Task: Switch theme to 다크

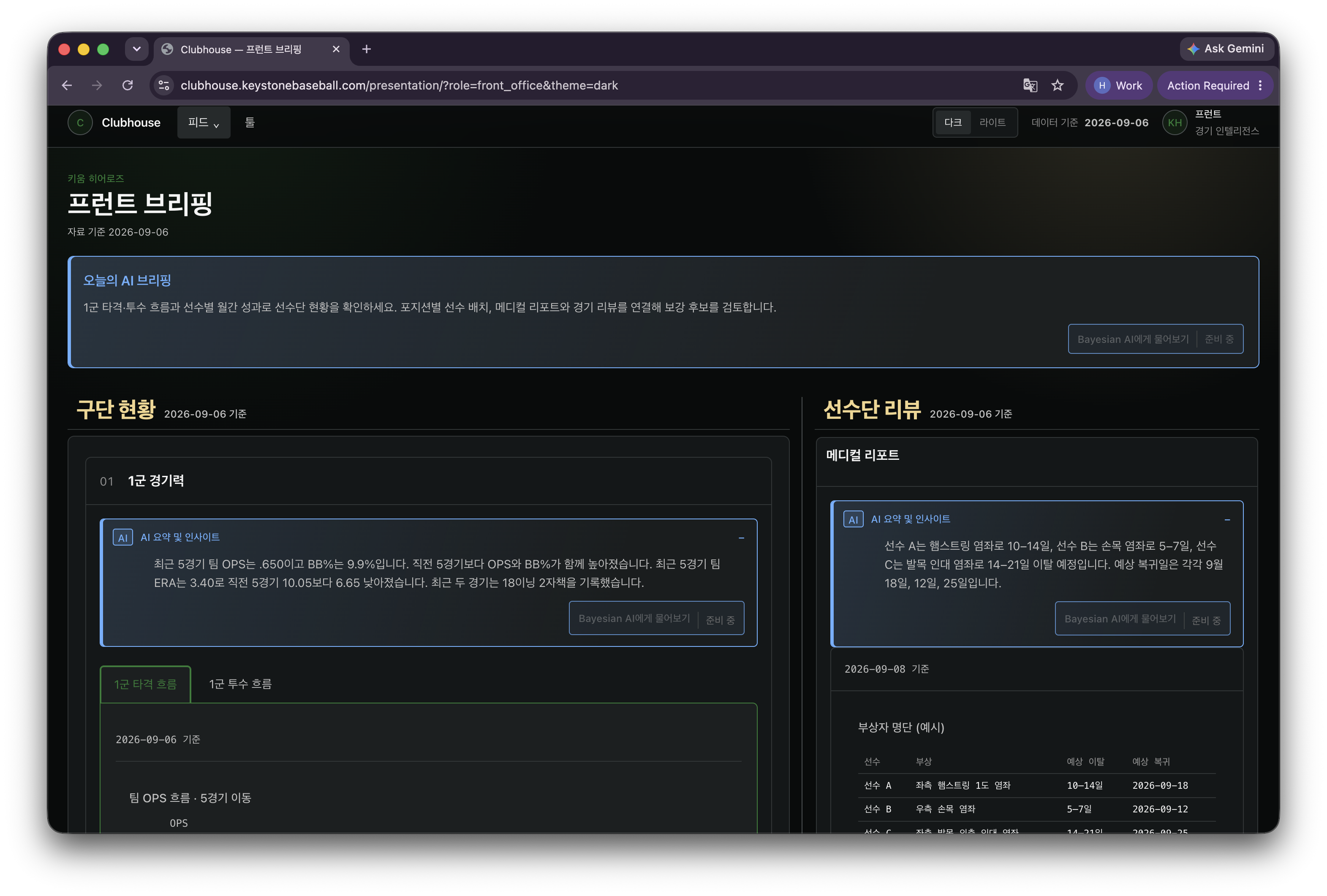Action: (952, 123)
